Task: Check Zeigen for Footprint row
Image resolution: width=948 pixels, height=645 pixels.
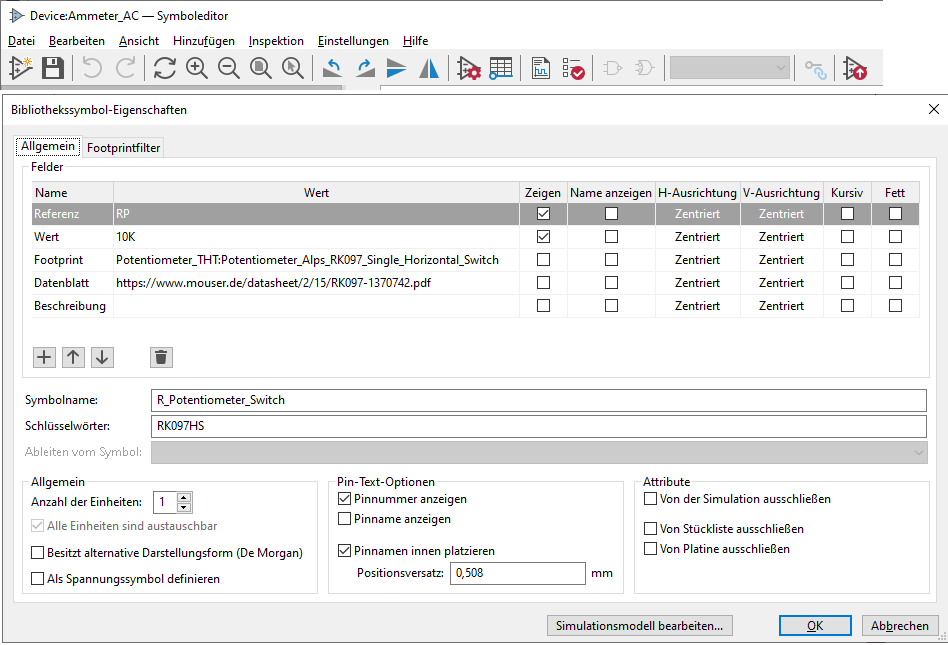Action: pos(544,259)
